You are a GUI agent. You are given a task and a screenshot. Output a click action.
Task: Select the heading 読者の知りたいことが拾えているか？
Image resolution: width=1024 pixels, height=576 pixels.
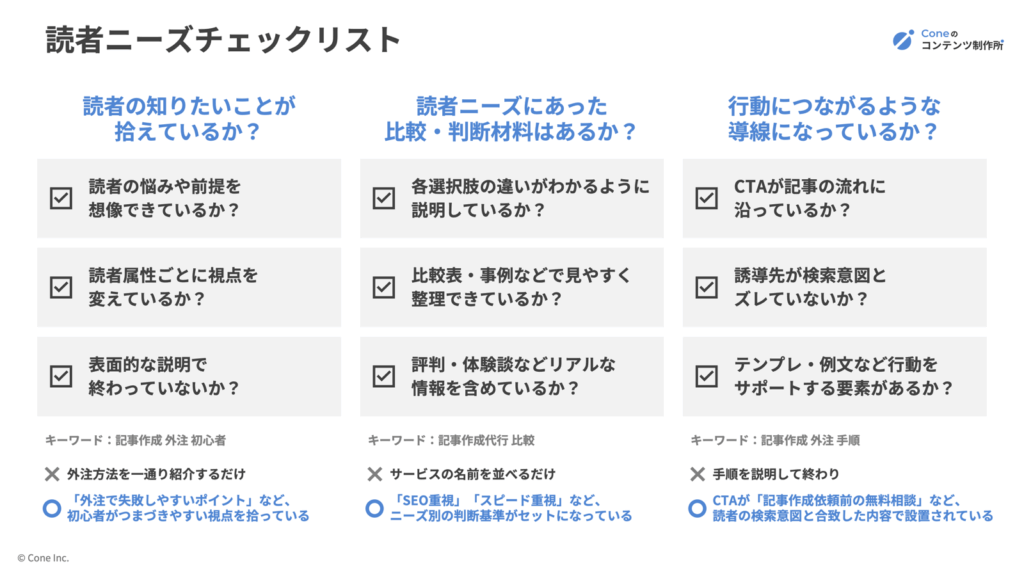189,118
